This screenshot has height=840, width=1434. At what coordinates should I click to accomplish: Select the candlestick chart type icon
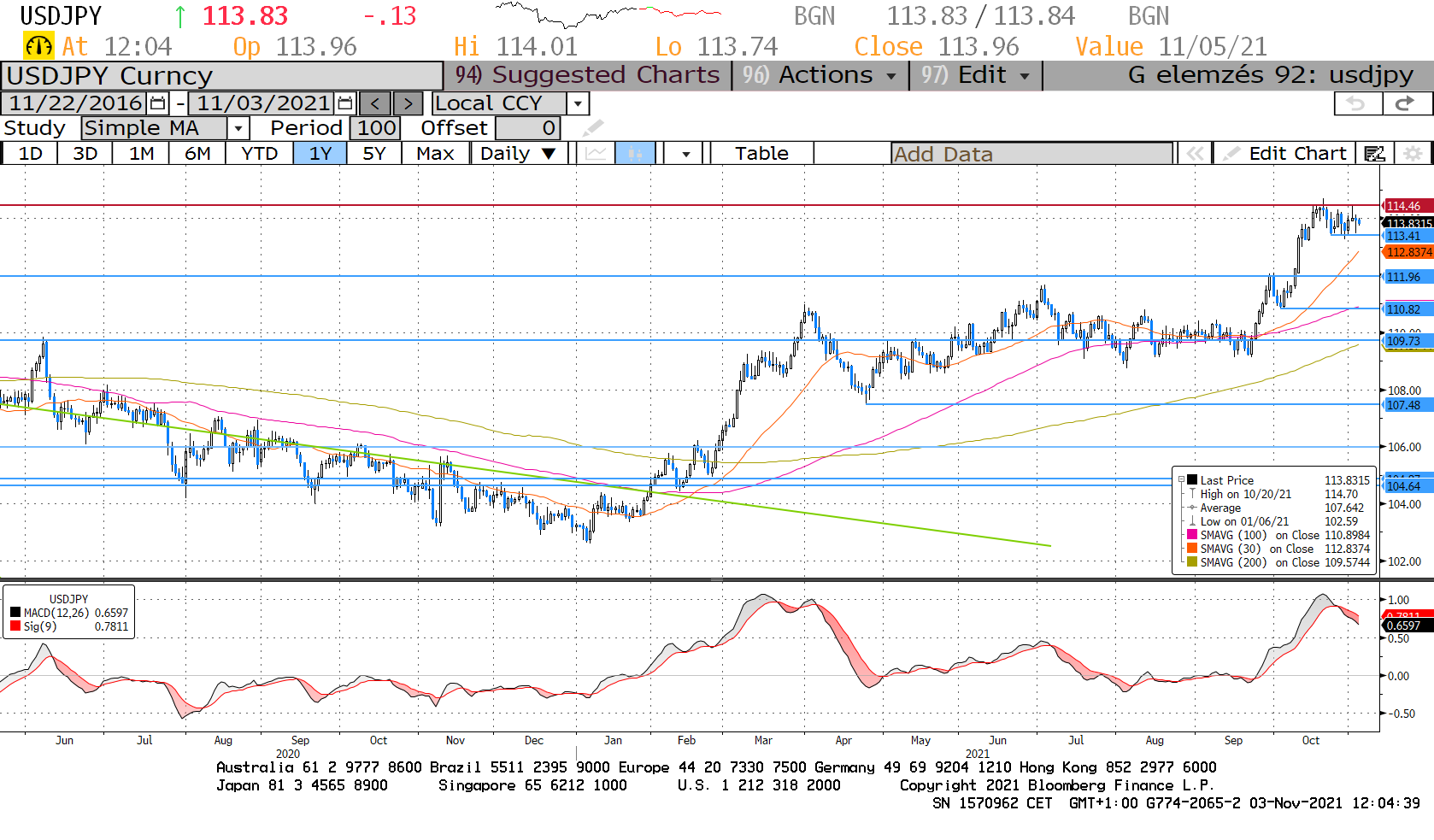pyautogui.click(x=635, y=154)
